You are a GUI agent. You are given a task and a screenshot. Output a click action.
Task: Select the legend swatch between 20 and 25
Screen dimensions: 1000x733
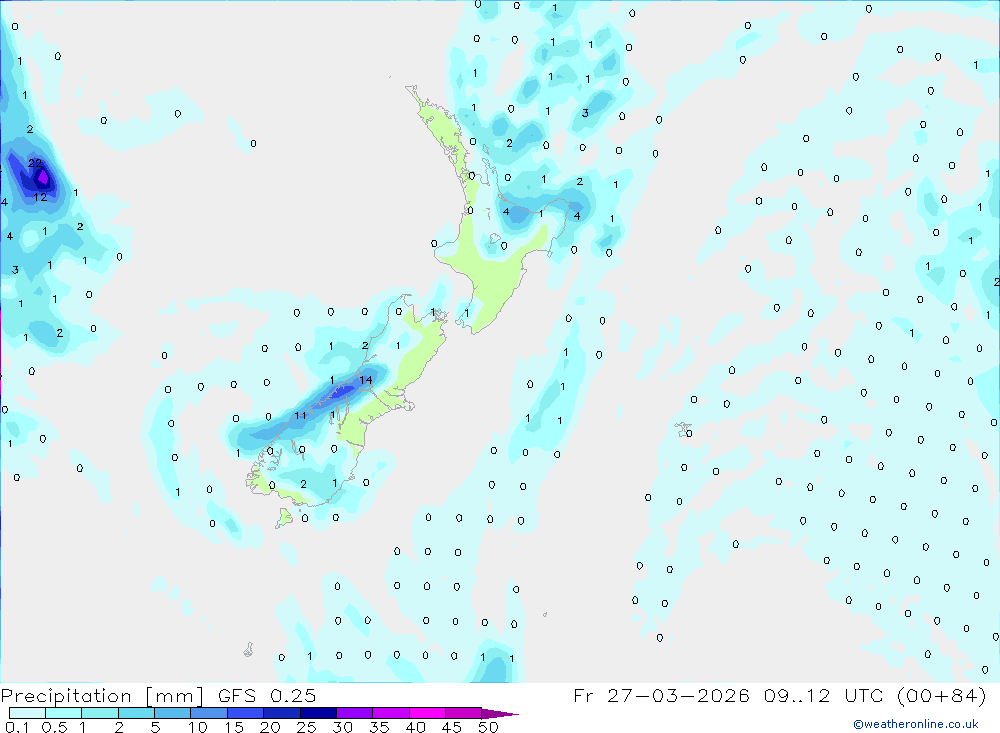pyautogui.click(x=282, y=713)
